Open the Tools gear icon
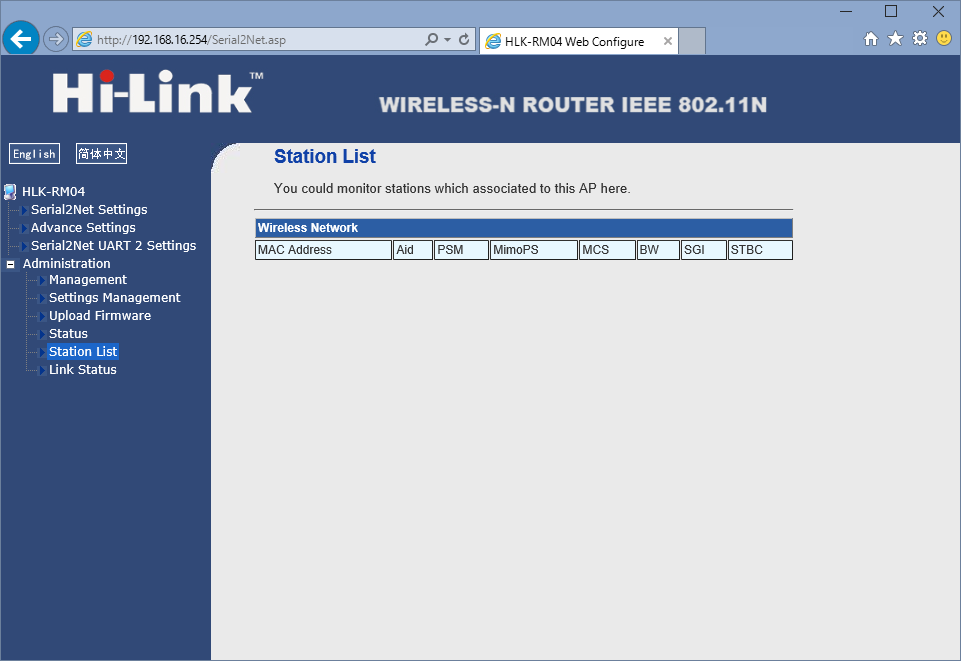 920,39
